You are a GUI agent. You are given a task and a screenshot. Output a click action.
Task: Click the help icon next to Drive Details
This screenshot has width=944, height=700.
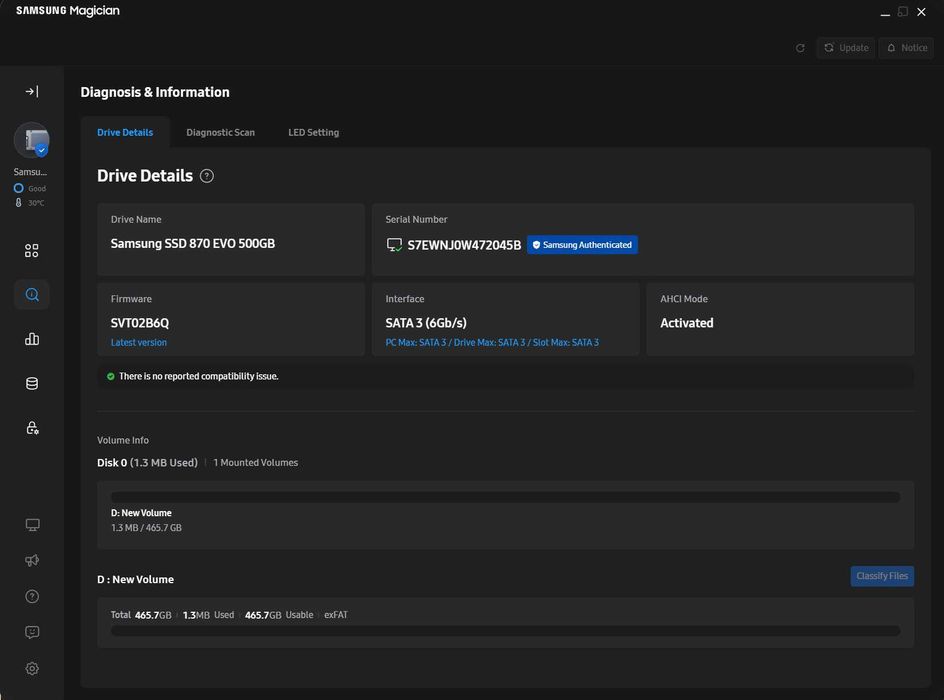pyautogui.click(x=206, y=176)
